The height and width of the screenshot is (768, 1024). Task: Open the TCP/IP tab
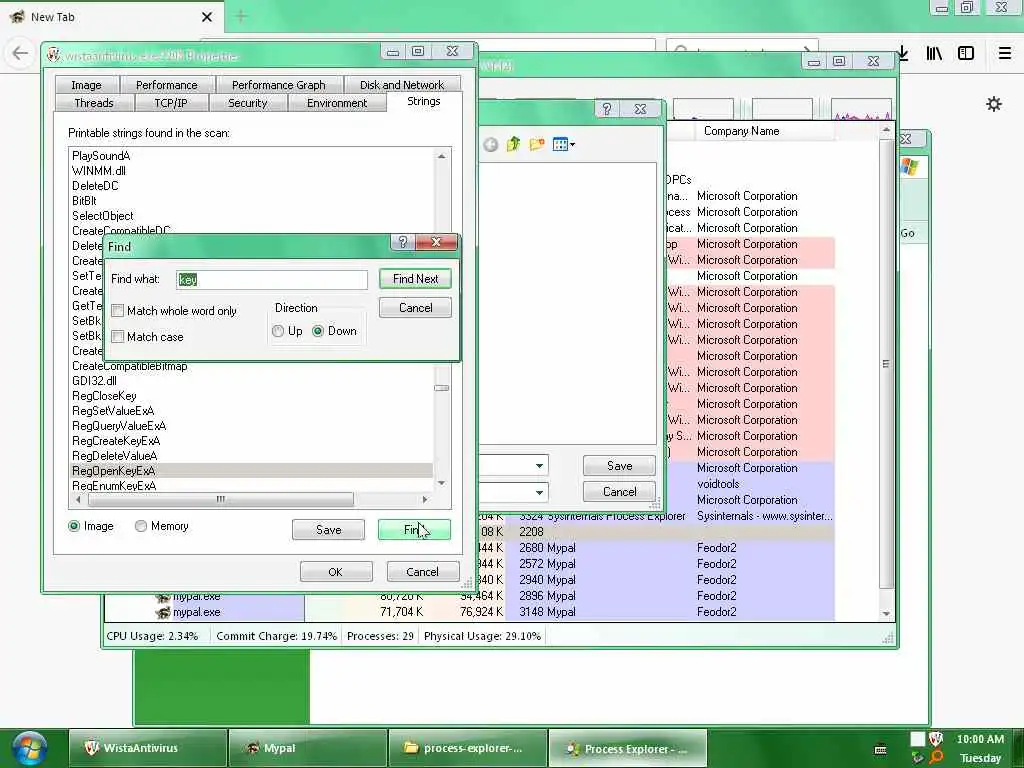[171, 103]
